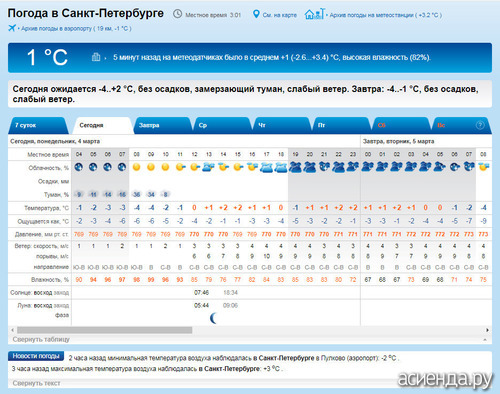Open the Завтра forecast tab
Image resolution: width=500 pixels, height=394 pixels.
tap(162, 125)
